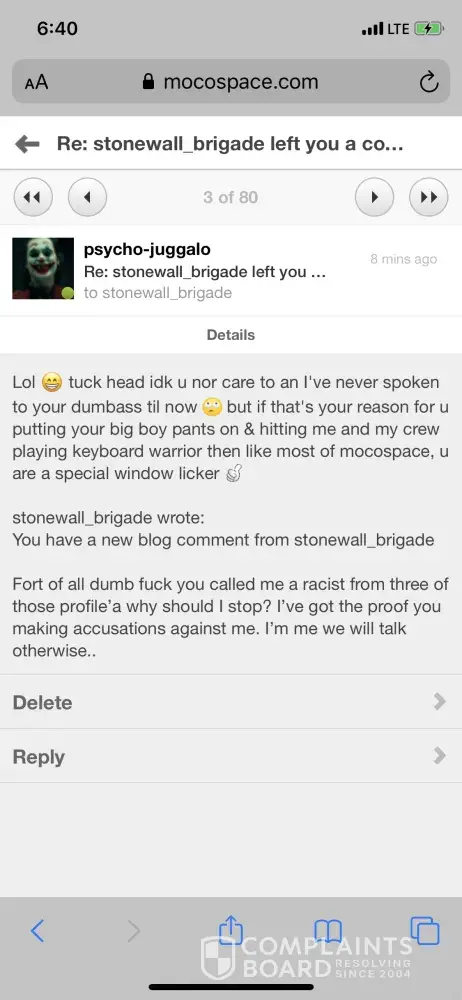Go to next message arrow button

tap(374, 197)
